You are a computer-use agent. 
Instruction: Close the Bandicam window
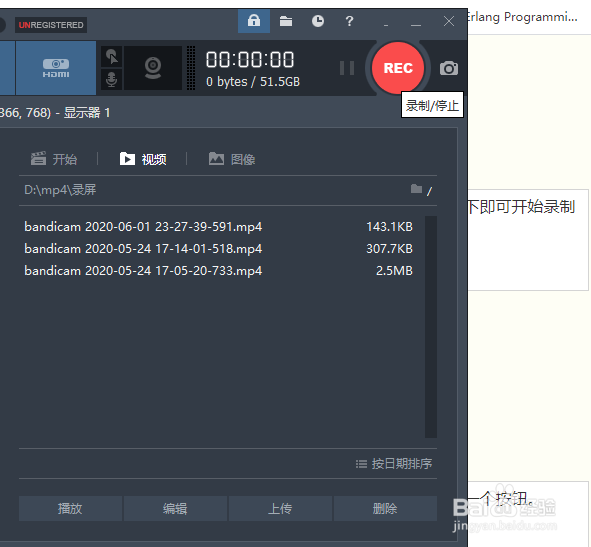[x=449, y=21]
